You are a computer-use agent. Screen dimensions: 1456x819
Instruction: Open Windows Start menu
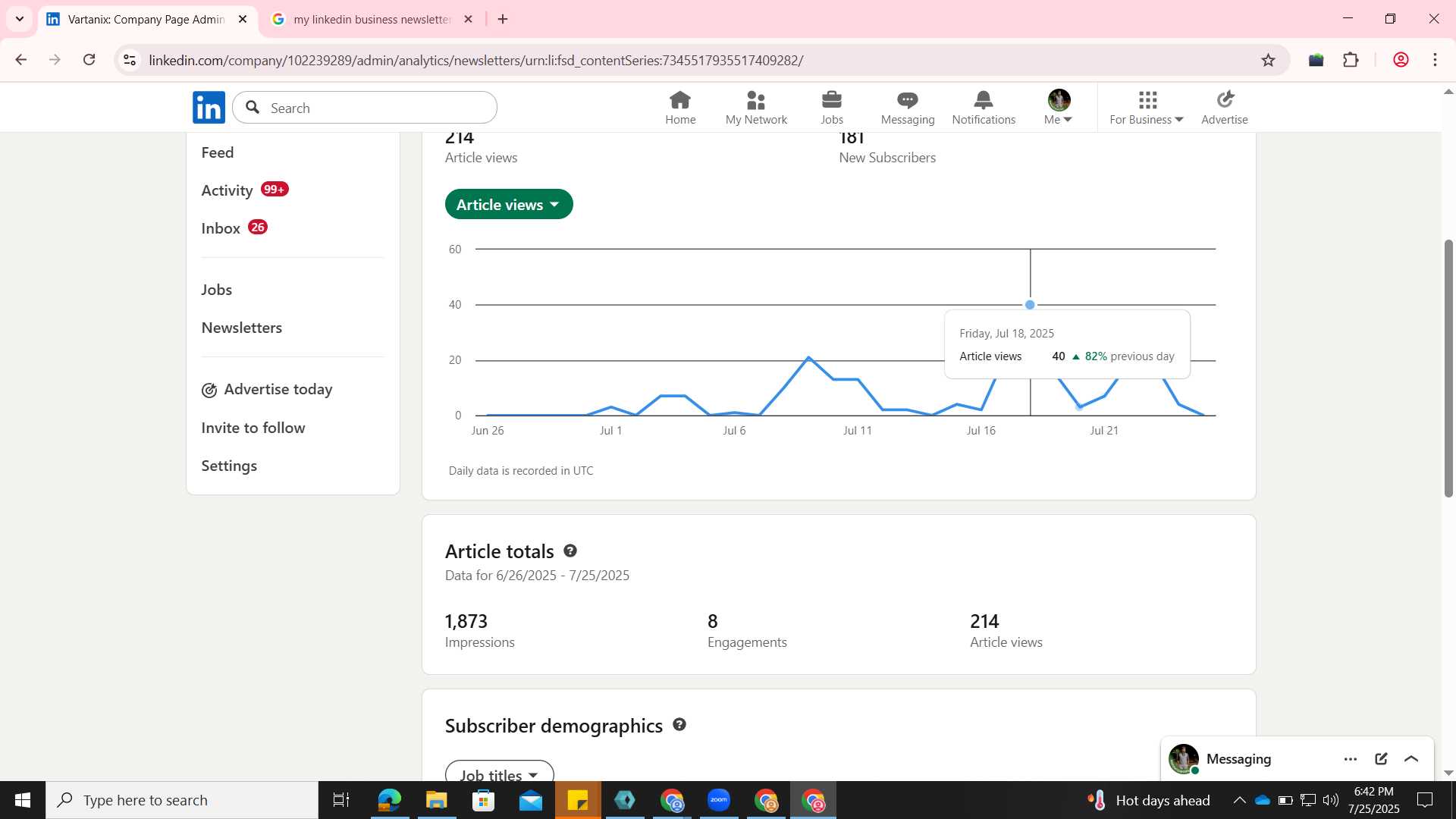(23, 800)
